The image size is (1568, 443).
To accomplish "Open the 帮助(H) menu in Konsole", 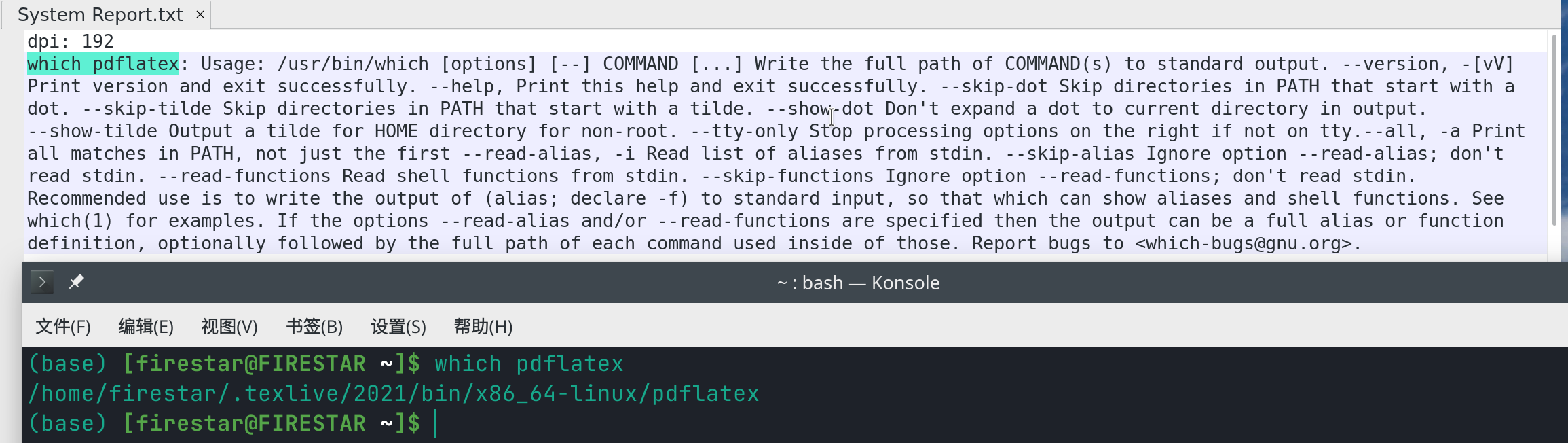I will pyautogui.click(x=483, y=327).
